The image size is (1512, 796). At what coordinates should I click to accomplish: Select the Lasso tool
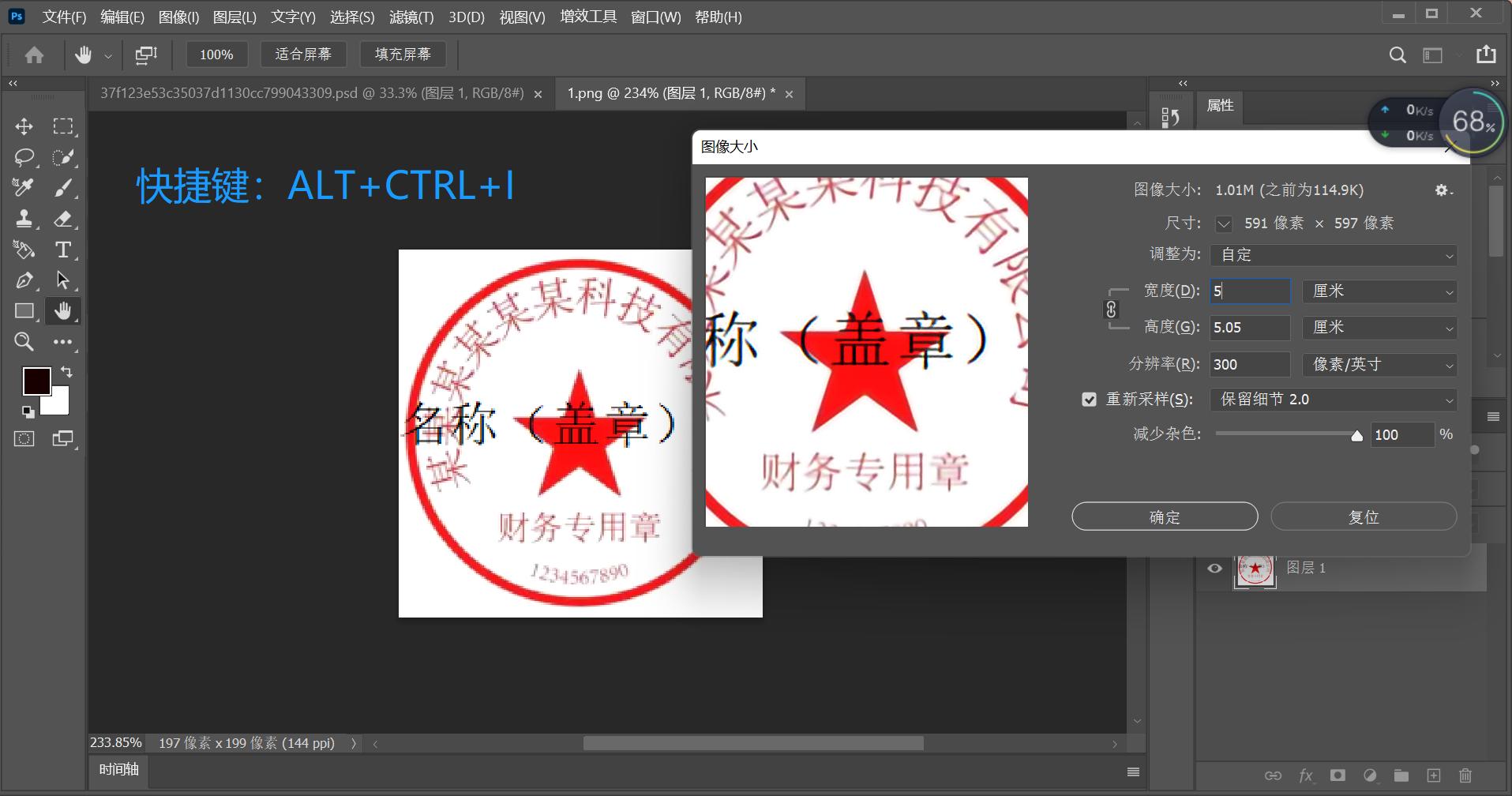pyautogui.click(x=24, y=156)
